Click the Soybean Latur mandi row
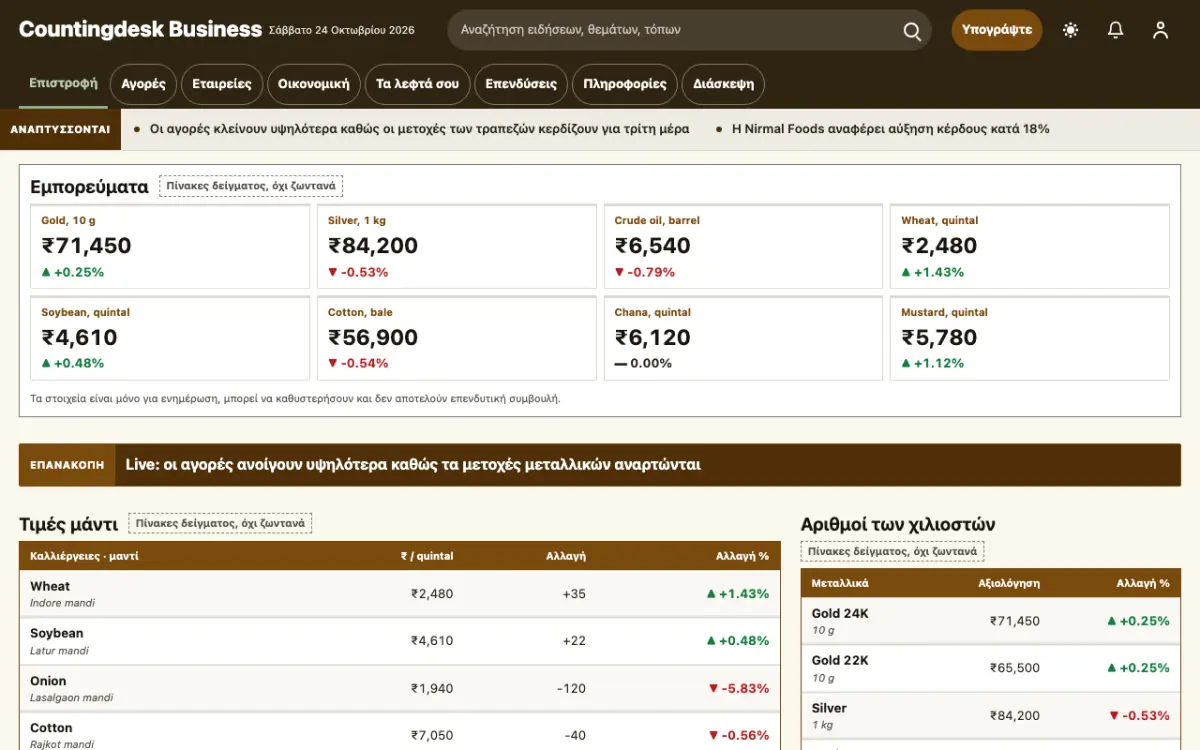Viewport: 1200px width, 750px height. click(x=400, y=641)
